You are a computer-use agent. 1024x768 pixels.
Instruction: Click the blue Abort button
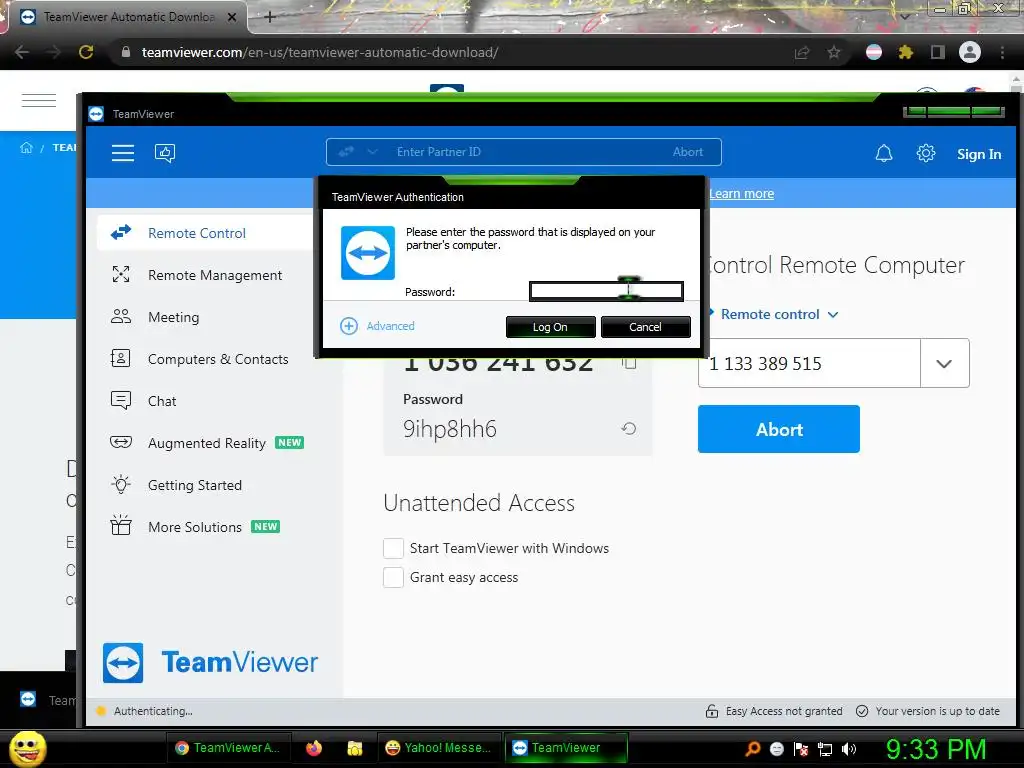778,429
